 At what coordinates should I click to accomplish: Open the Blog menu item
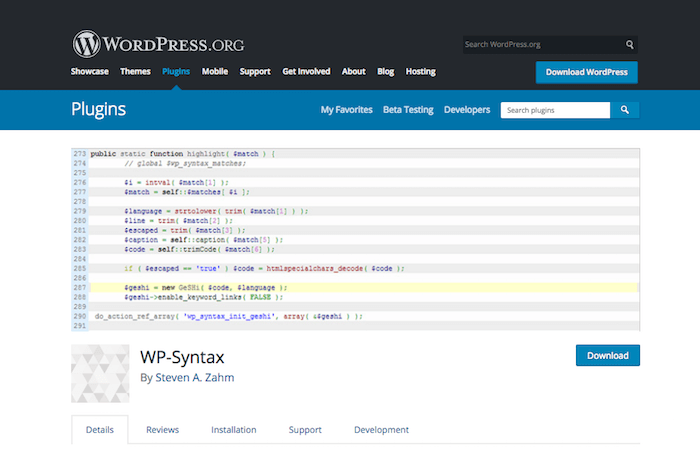coord(386,71)
